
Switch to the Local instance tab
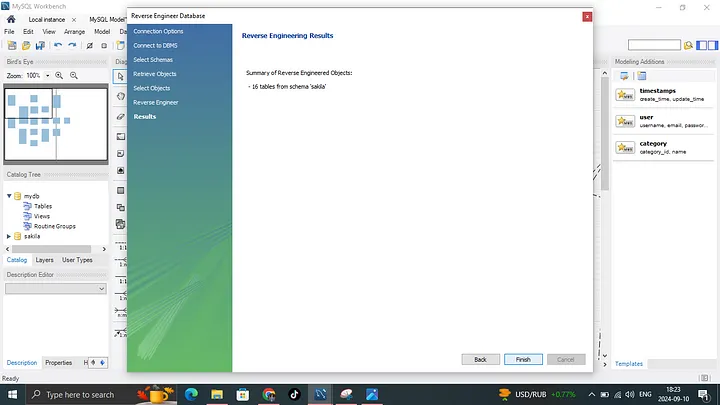pyautogui.click(x=46, y=19)
